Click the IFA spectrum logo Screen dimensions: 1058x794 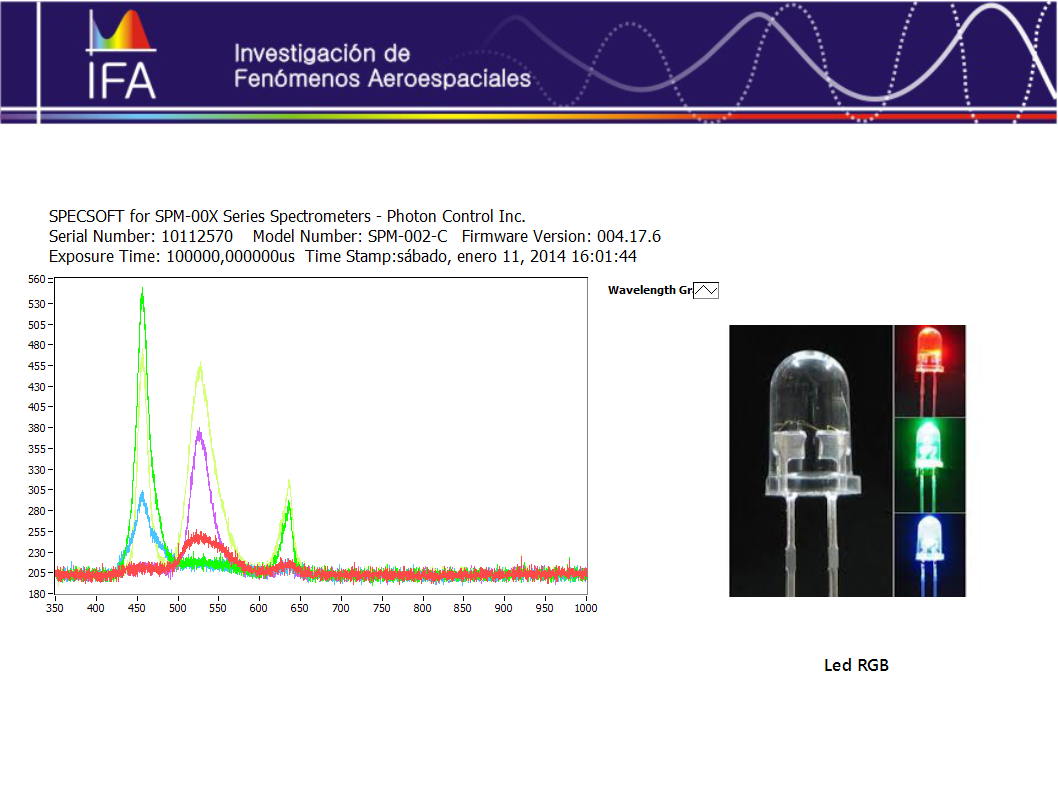(121, 54)
